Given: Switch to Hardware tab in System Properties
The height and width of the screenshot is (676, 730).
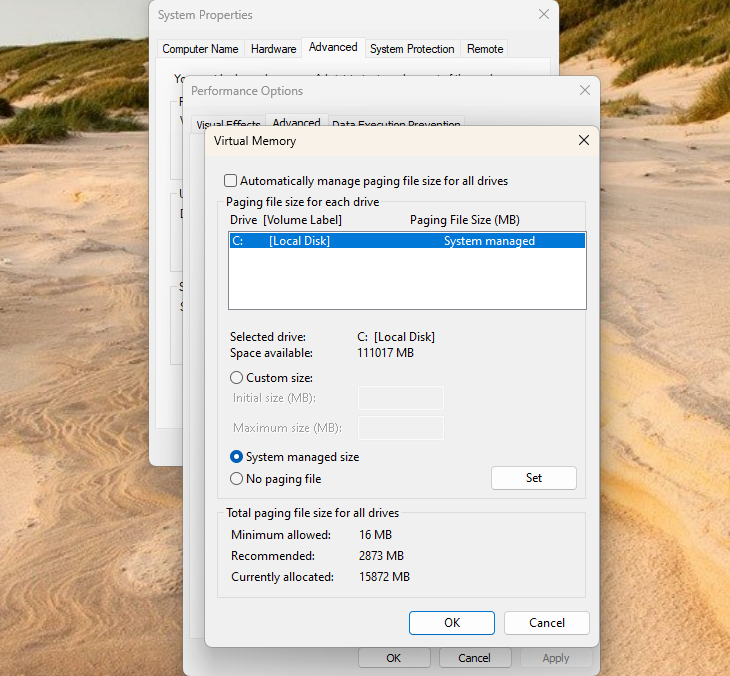Looking at the screenshot, I should pyautogui.click(x=273, y=49).
